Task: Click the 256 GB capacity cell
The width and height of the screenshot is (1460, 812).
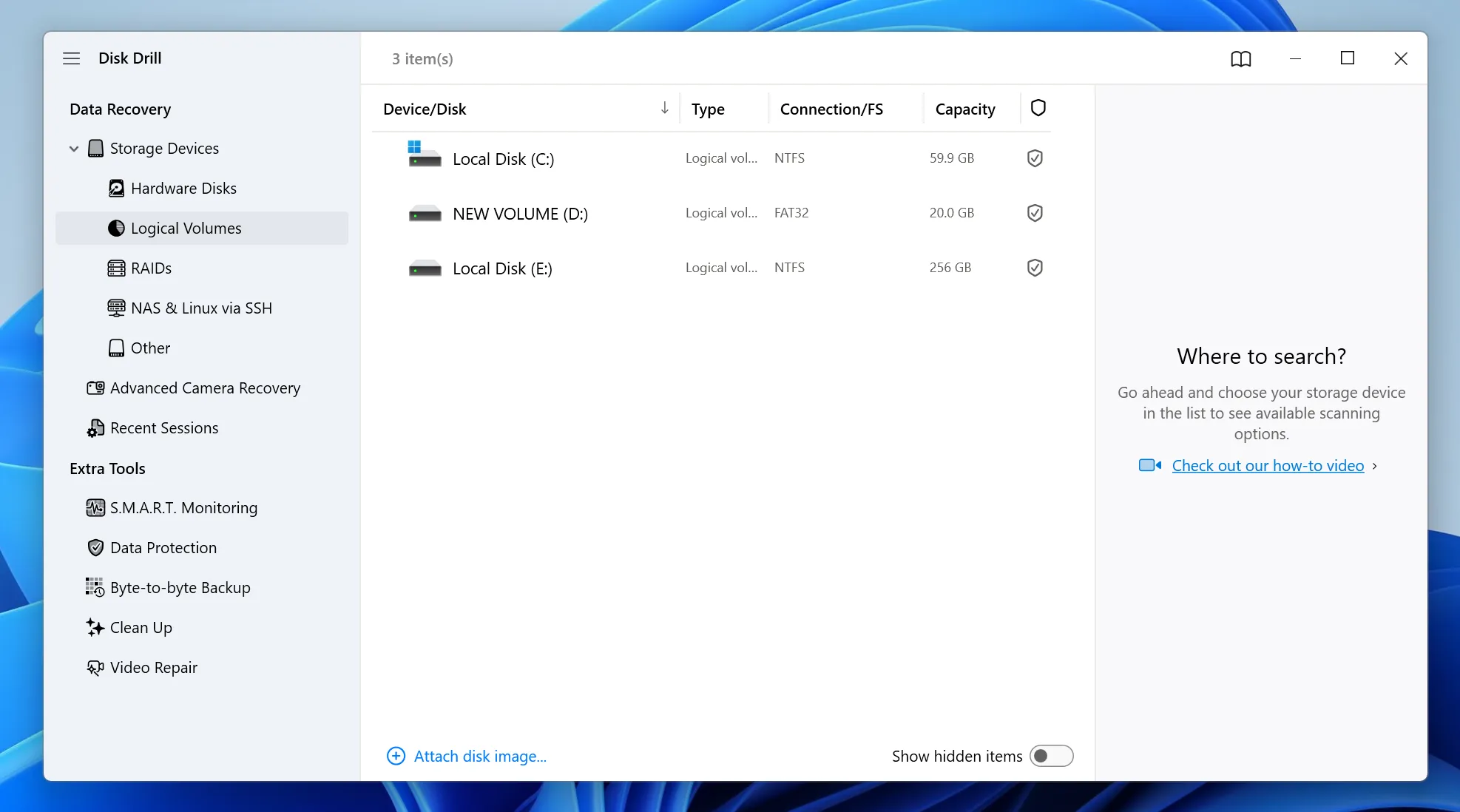Action: 950,268
